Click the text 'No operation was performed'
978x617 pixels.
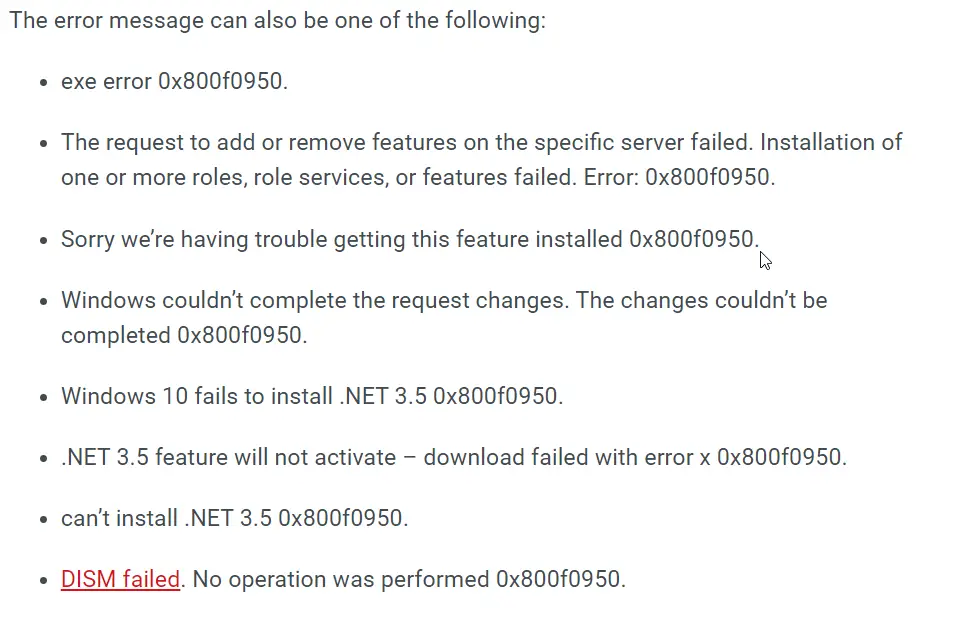341,580
